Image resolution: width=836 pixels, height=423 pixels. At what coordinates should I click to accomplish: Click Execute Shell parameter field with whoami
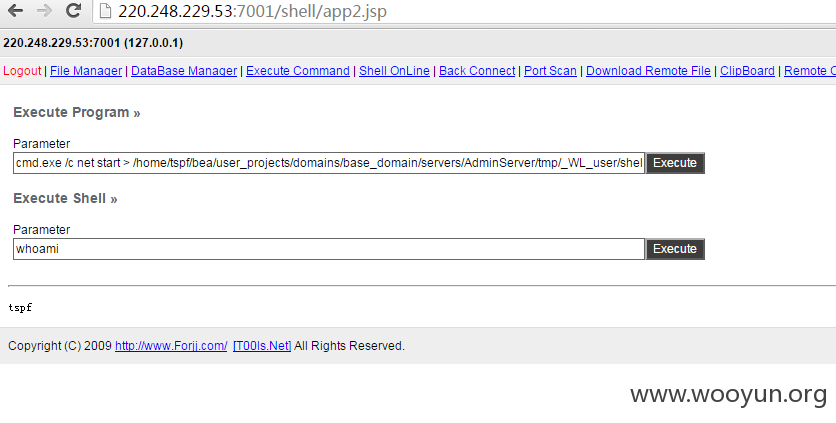tap(329, 249)
